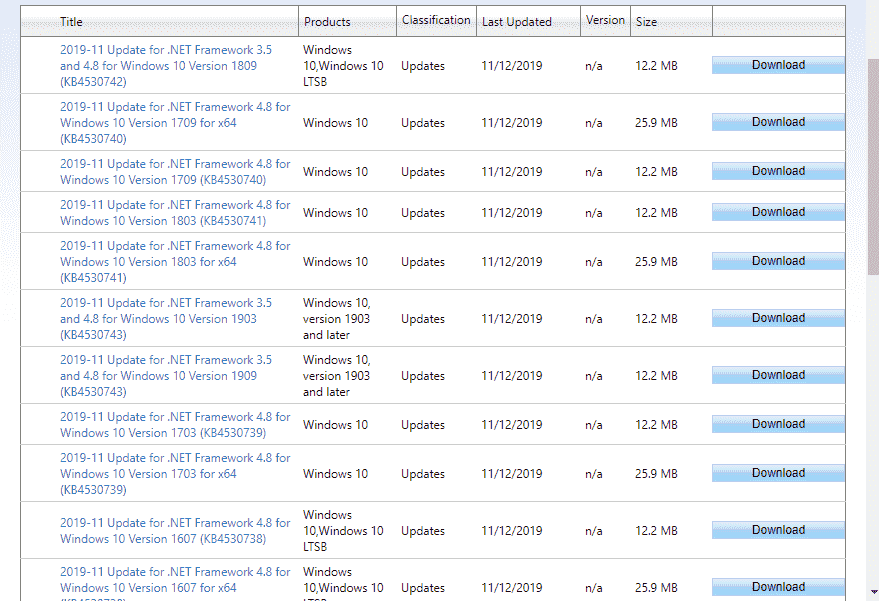Click the vertical scrollbar thumb

873,167
